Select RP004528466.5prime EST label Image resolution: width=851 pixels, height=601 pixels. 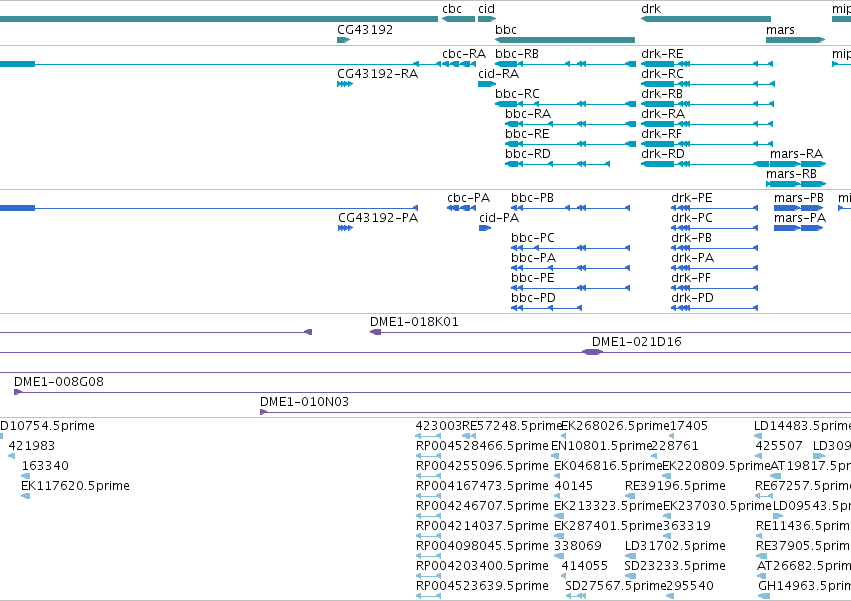click(482, 446)
